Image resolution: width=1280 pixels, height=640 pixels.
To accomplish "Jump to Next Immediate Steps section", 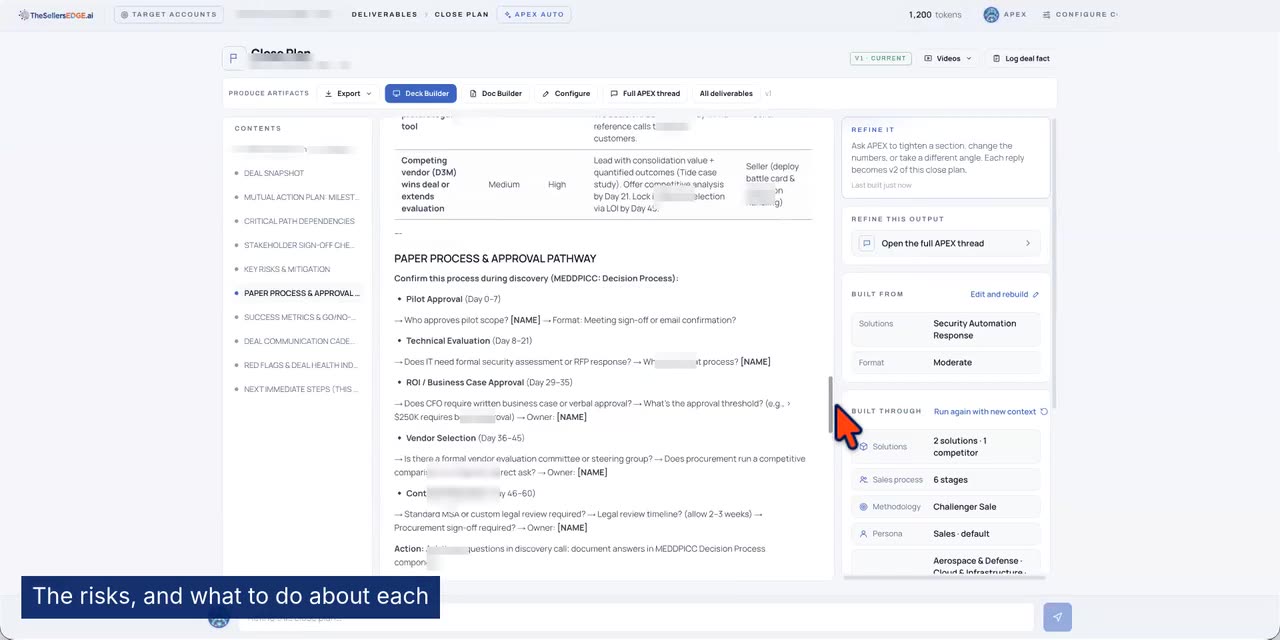I will click(300, 389).
